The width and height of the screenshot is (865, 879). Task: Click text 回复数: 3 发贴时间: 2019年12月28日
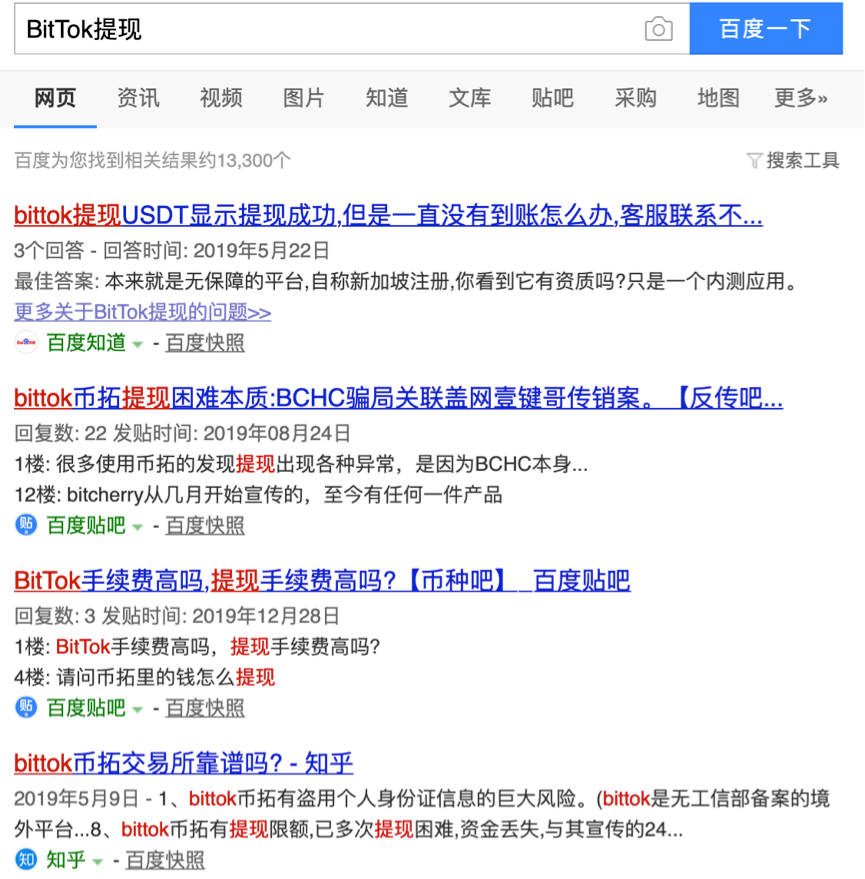tap(177, 616)
